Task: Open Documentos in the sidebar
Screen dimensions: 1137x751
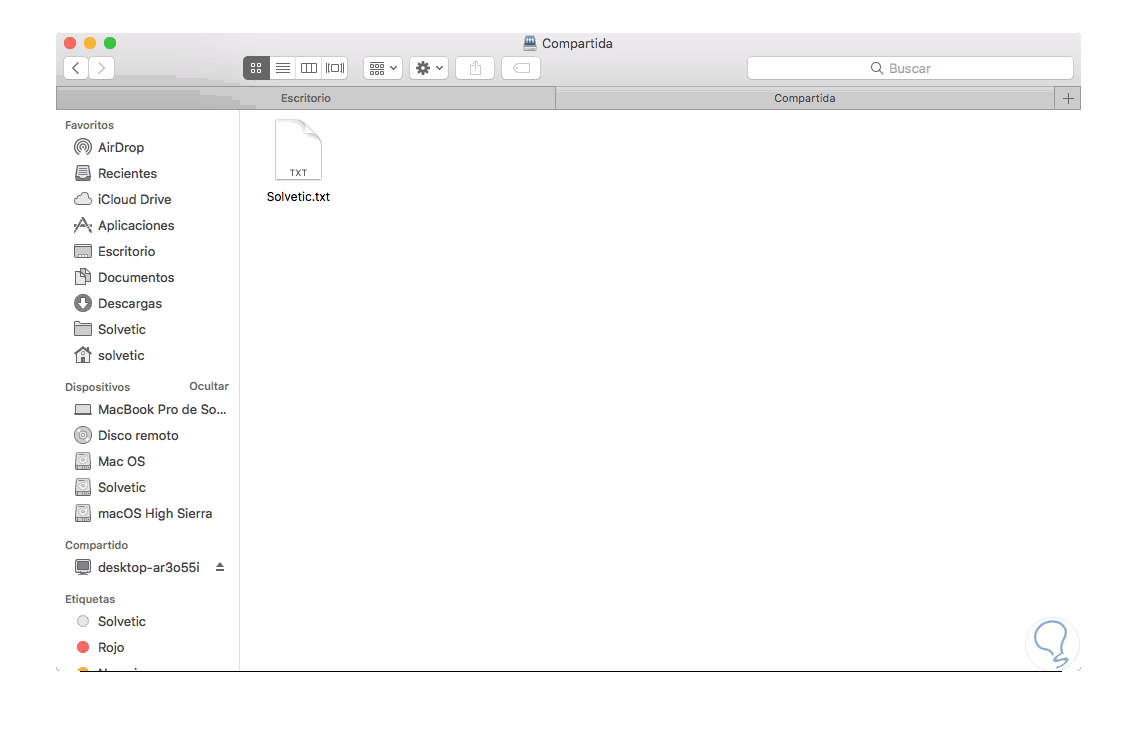Action: tap(124, 278)
